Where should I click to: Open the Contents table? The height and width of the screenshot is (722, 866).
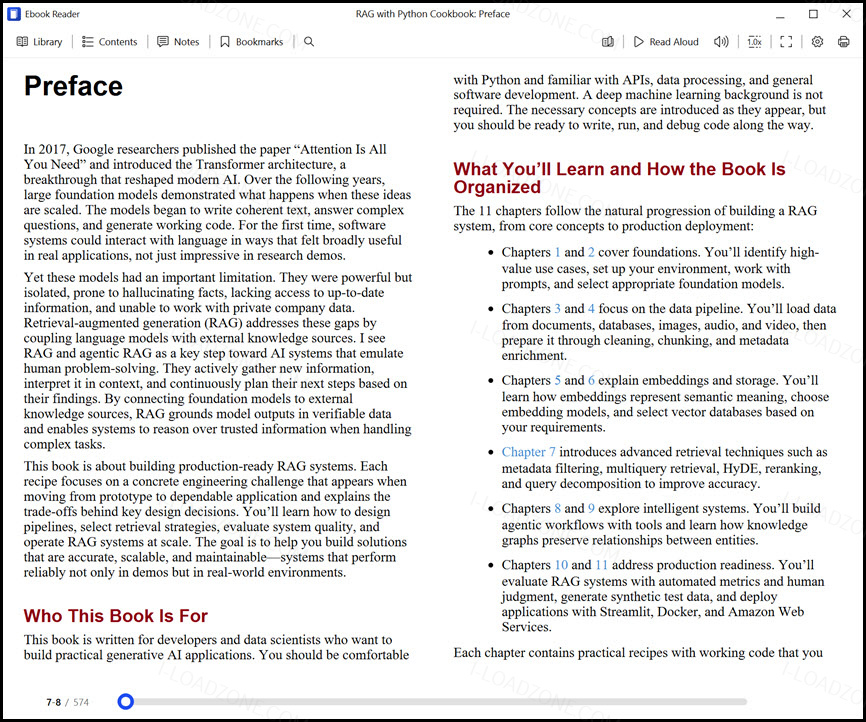[x=109, y=41]
